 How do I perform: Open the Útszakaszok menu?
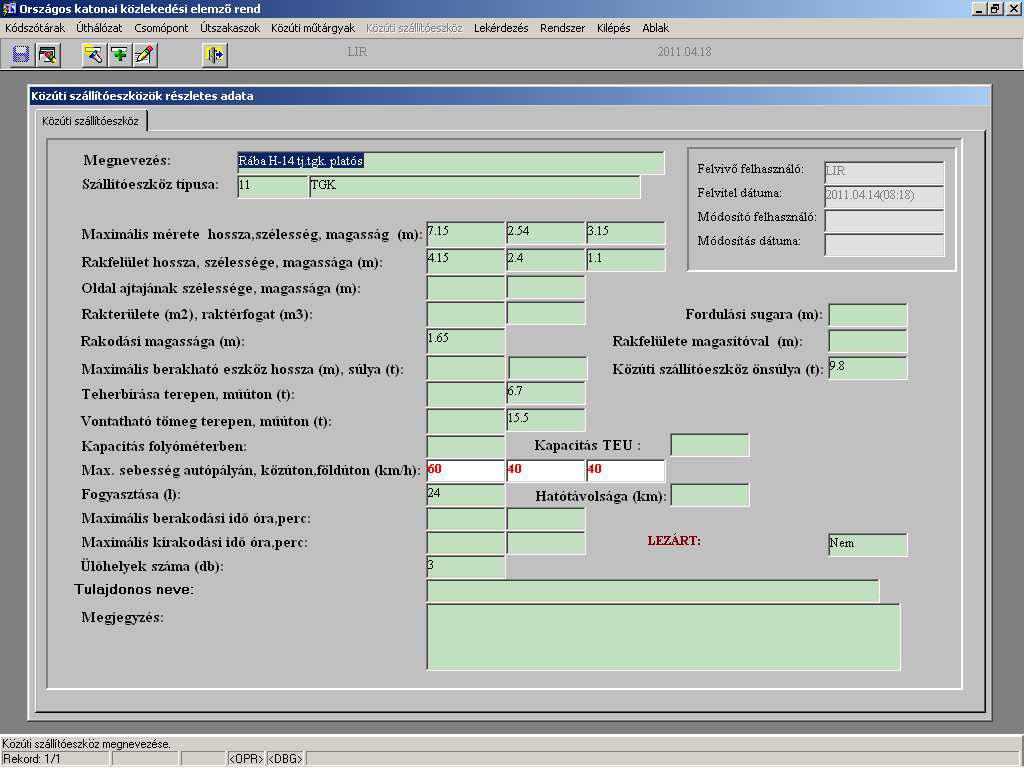(x=230, y=28)
